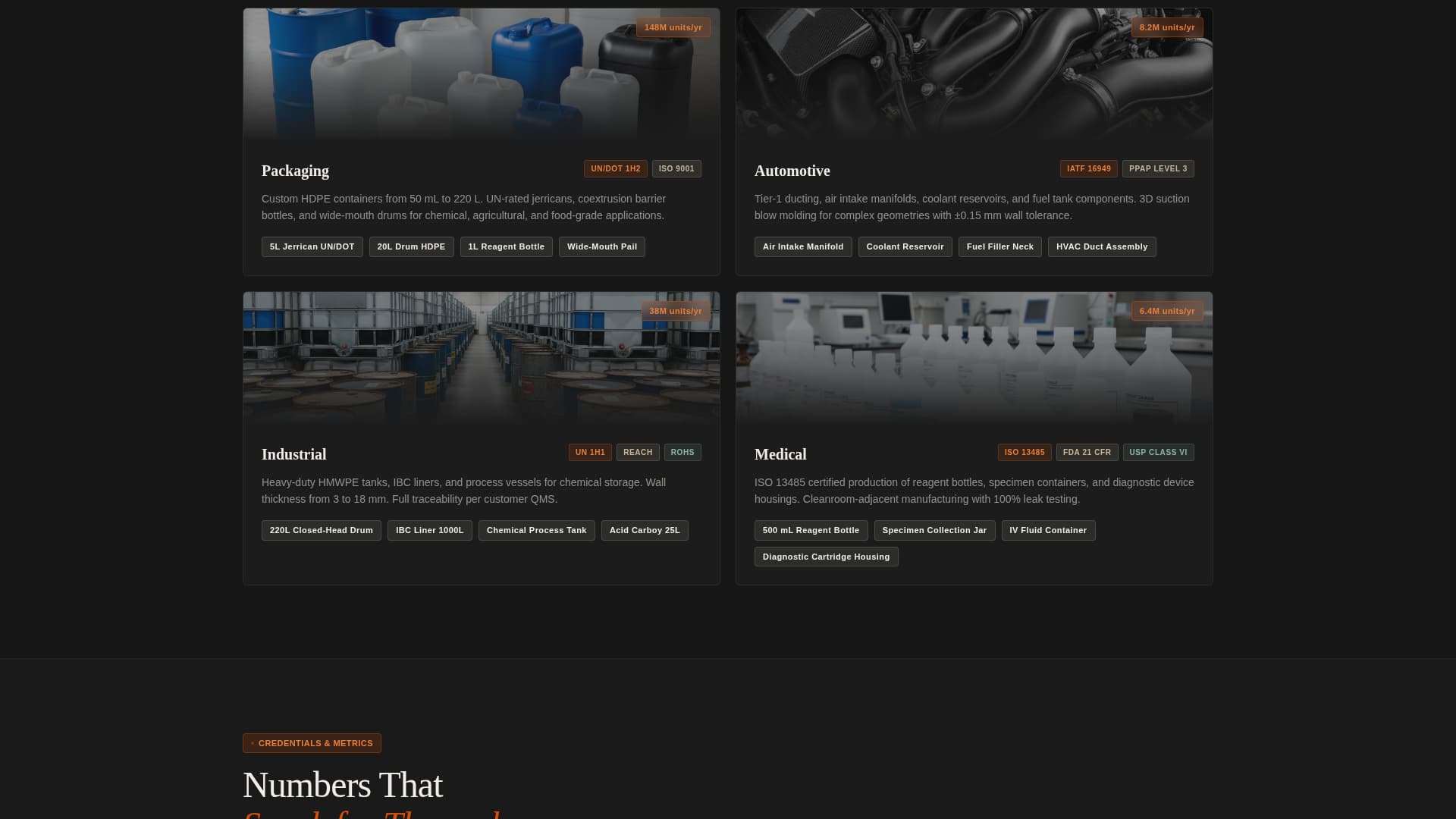1456x819 pixels.
Task: Select the Wide-Mouth Pail chip
Action: pyautogui.click(x=601, y=246)
